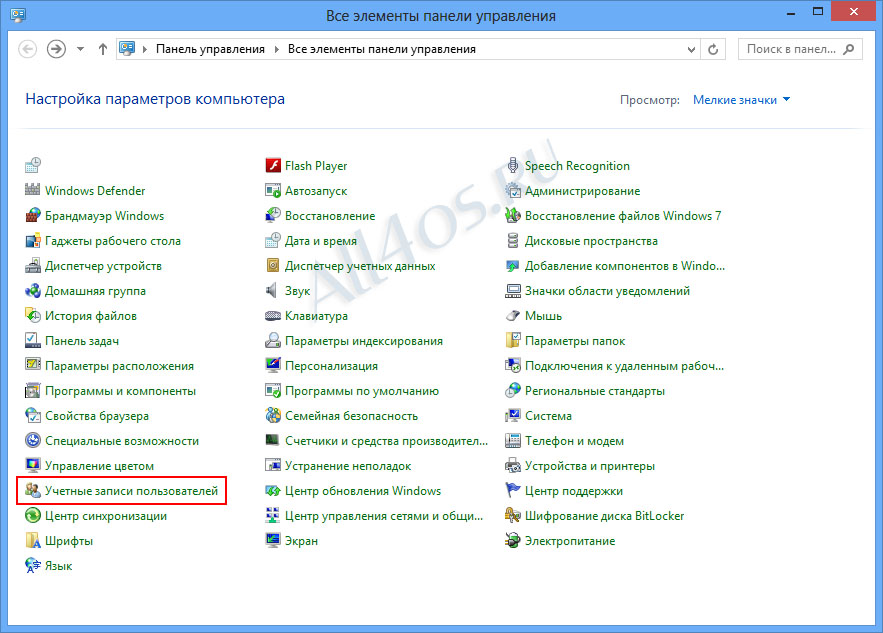Click the Дисковые пространства icon

click(513, 240)
